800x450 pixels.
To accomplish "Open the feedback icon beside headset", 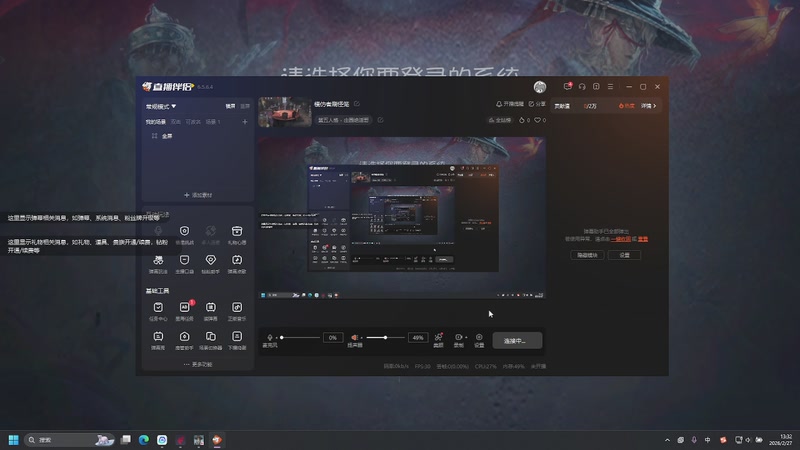I will pos(596,87).
